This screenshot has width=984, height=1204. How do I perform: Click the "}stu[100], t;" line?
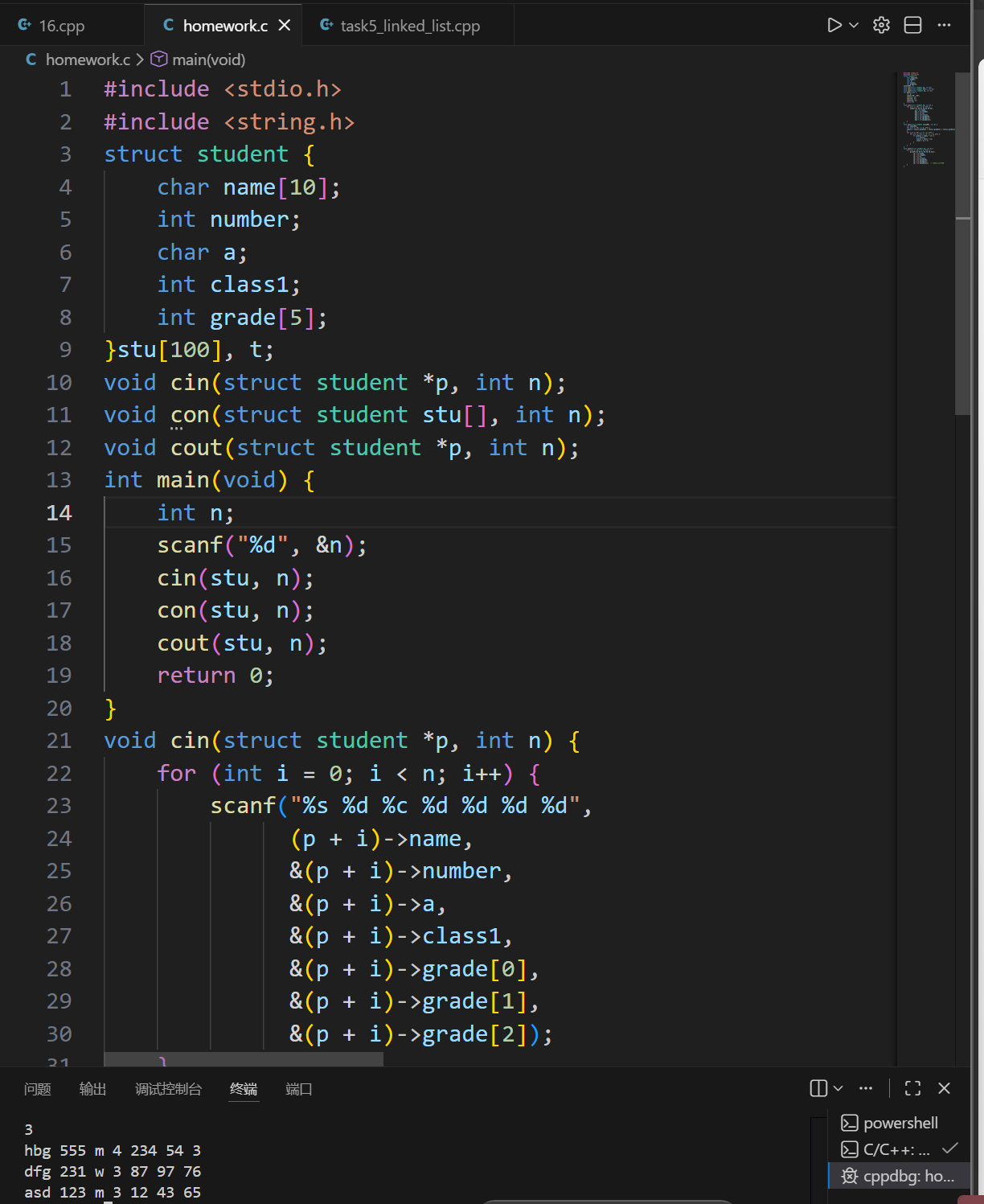coord(189,349)
